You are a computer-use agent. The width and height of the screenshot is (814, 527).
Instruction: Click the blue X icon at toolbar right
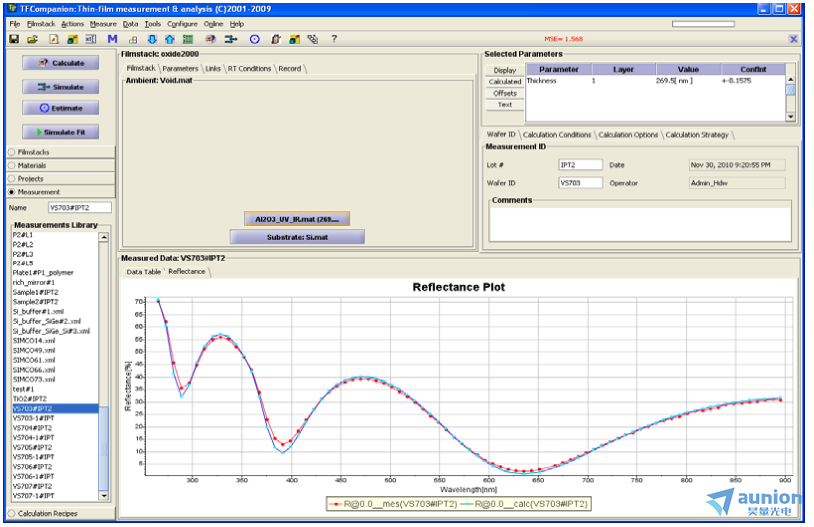pyautogui.click(x=793, y=39)
